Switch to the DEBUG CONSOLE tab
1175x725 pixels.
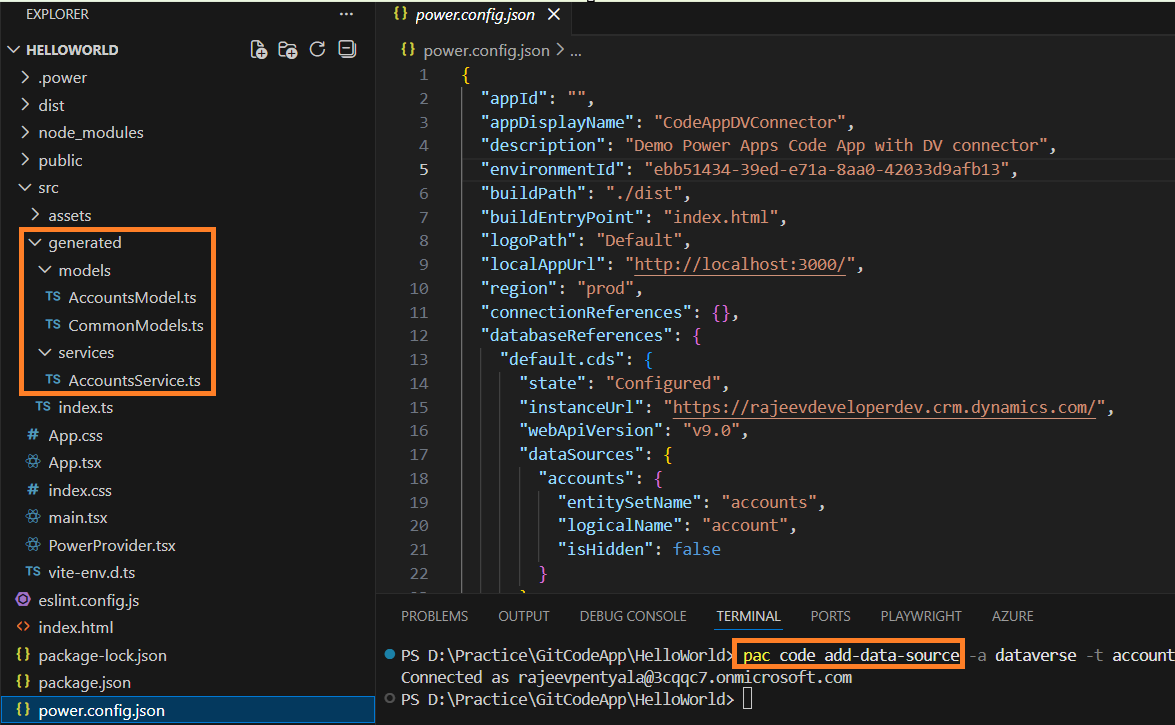[632, 616]
